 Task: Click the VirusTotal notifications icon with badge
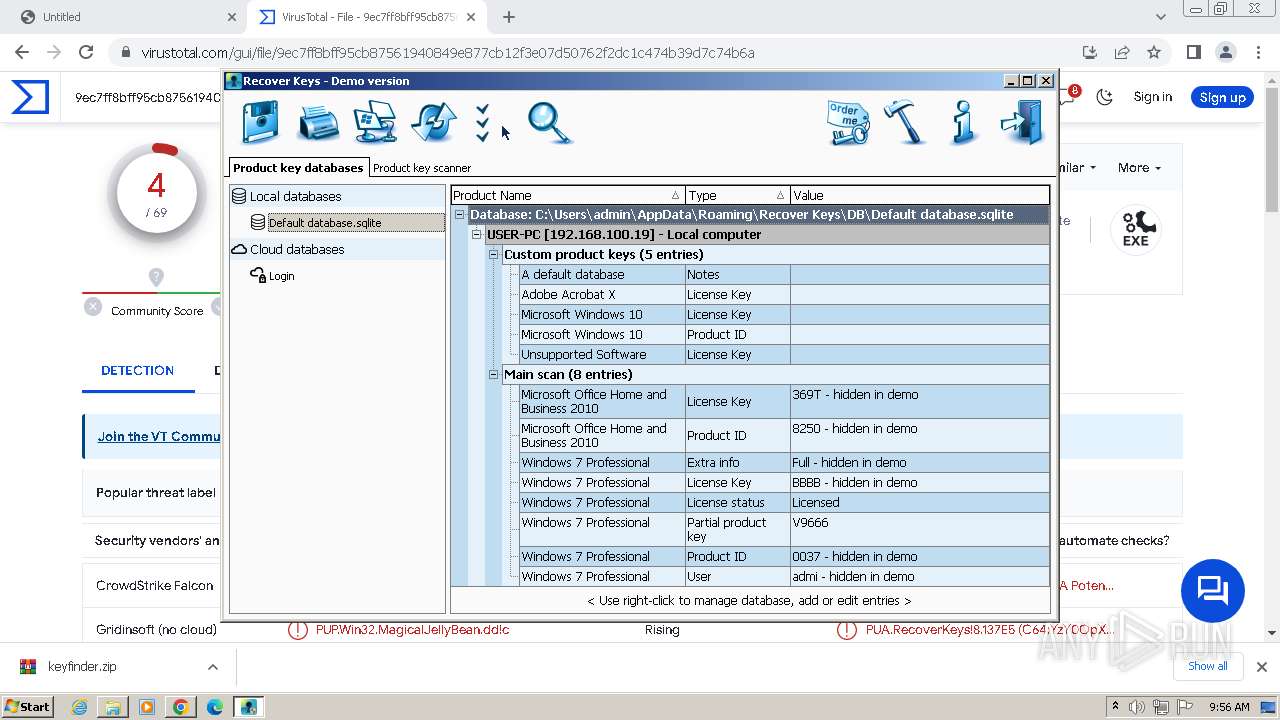click(1070, 95)
